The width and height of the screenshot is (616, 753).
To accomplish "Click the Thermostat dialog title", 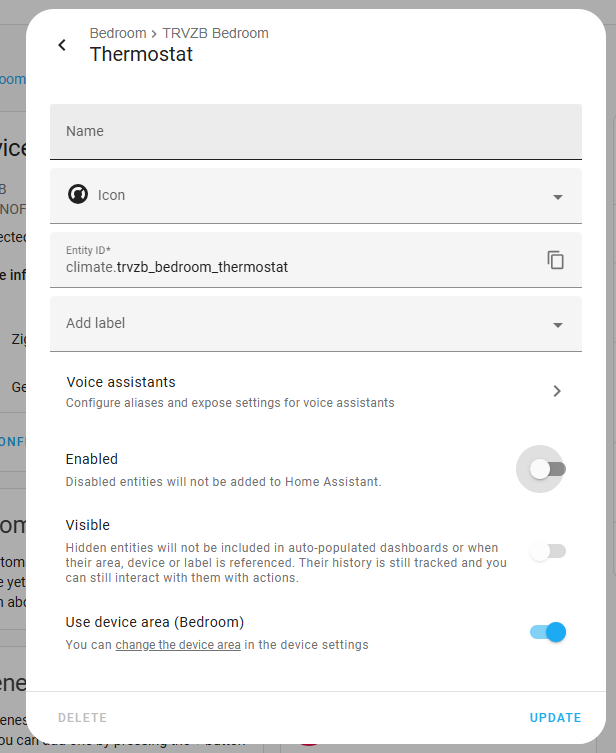I will 141,54.
